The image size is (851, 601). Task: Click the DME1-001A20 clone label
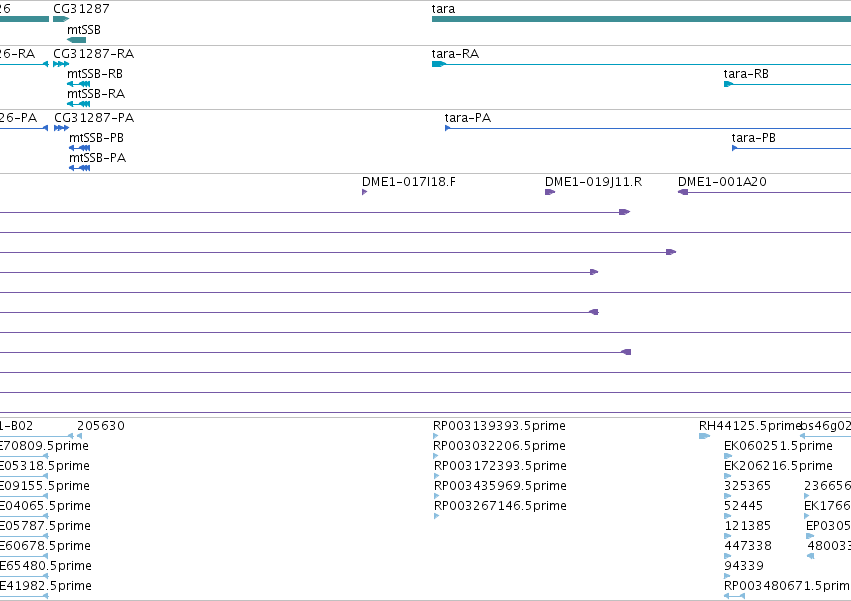(x=722, y=182)
